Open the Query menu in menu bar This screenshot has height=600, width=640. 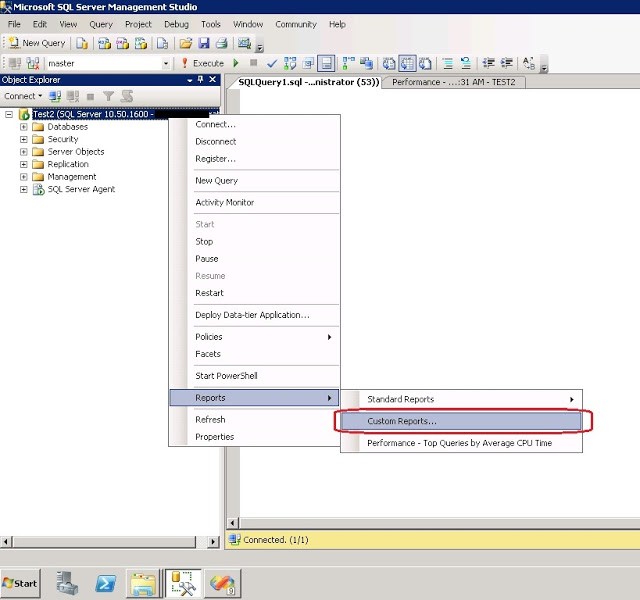tap(100, 24)
